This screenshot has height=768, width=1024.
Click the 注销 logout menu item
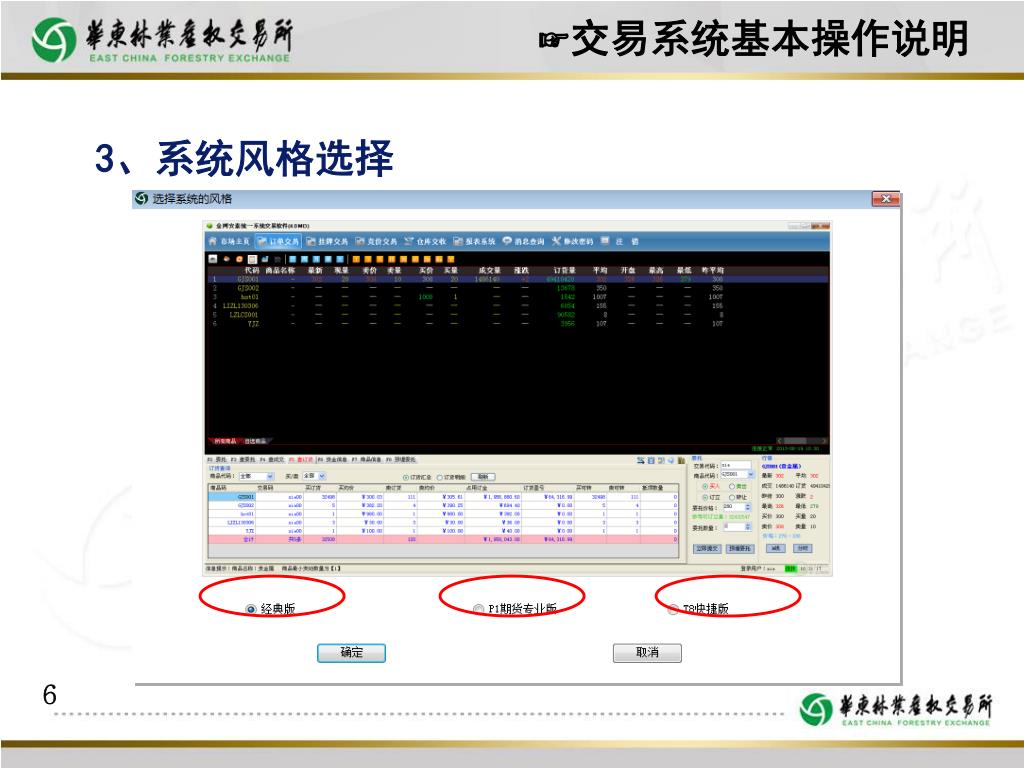[620, 242]
